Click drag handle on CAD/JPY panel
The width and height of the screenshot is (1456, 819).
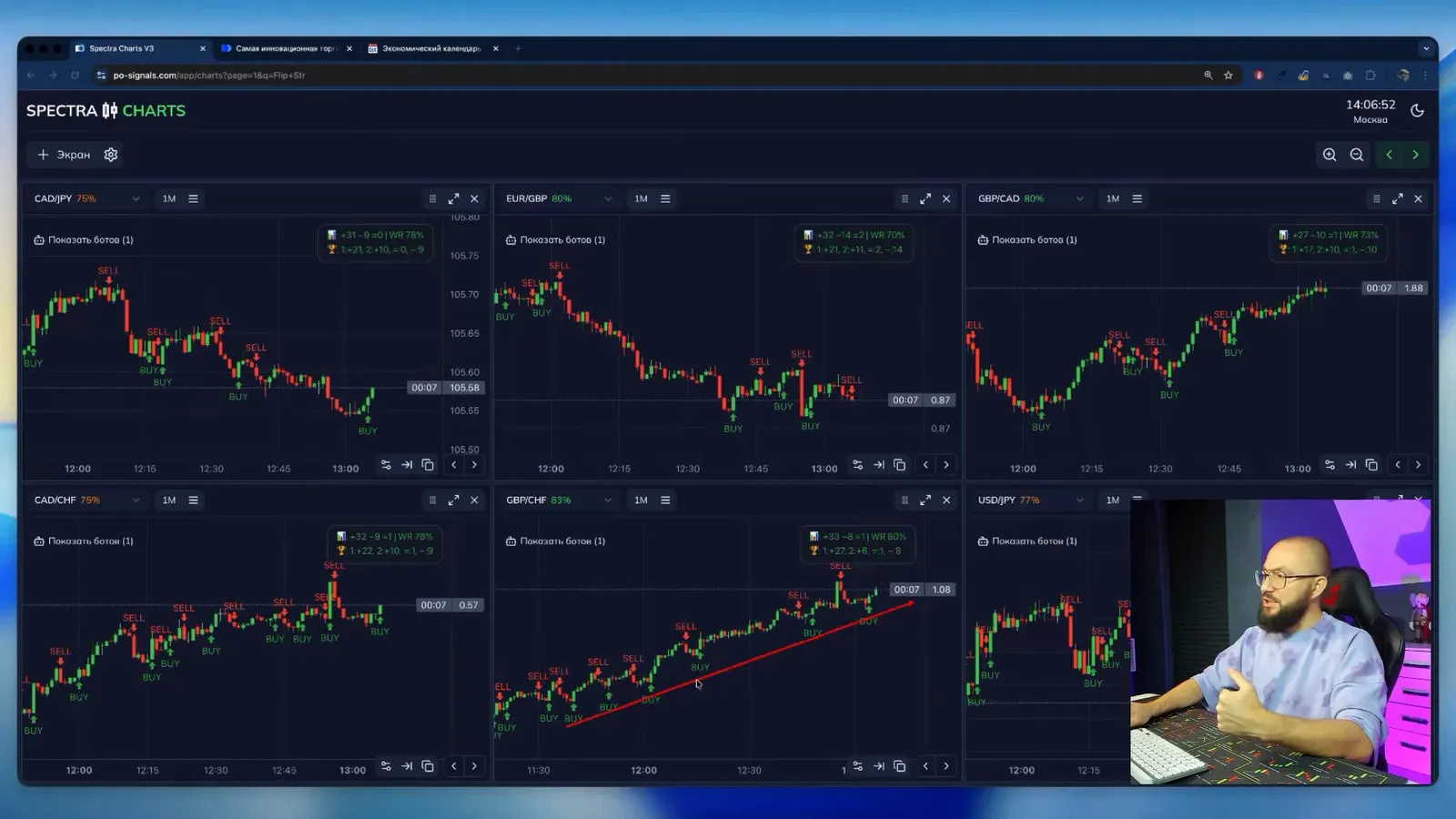[x=432, y=198]
